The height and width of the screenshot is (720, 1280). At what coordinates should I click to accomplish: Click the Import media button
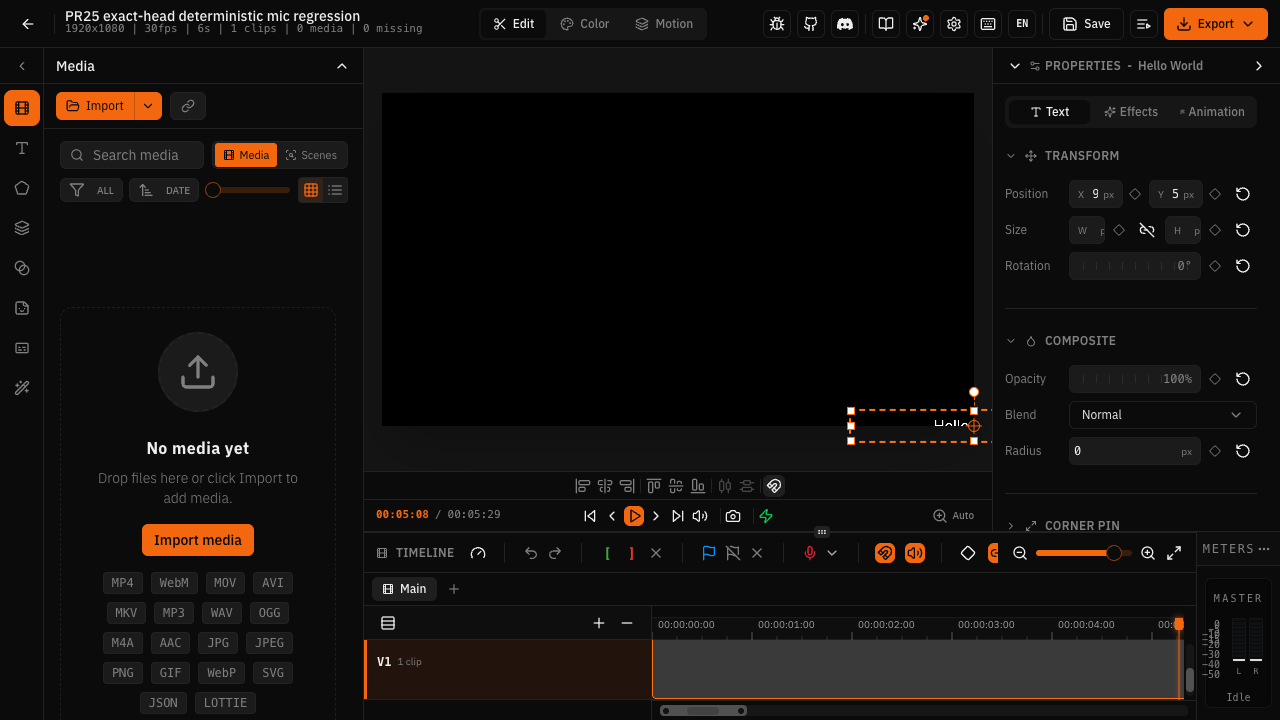coord(198,540)
